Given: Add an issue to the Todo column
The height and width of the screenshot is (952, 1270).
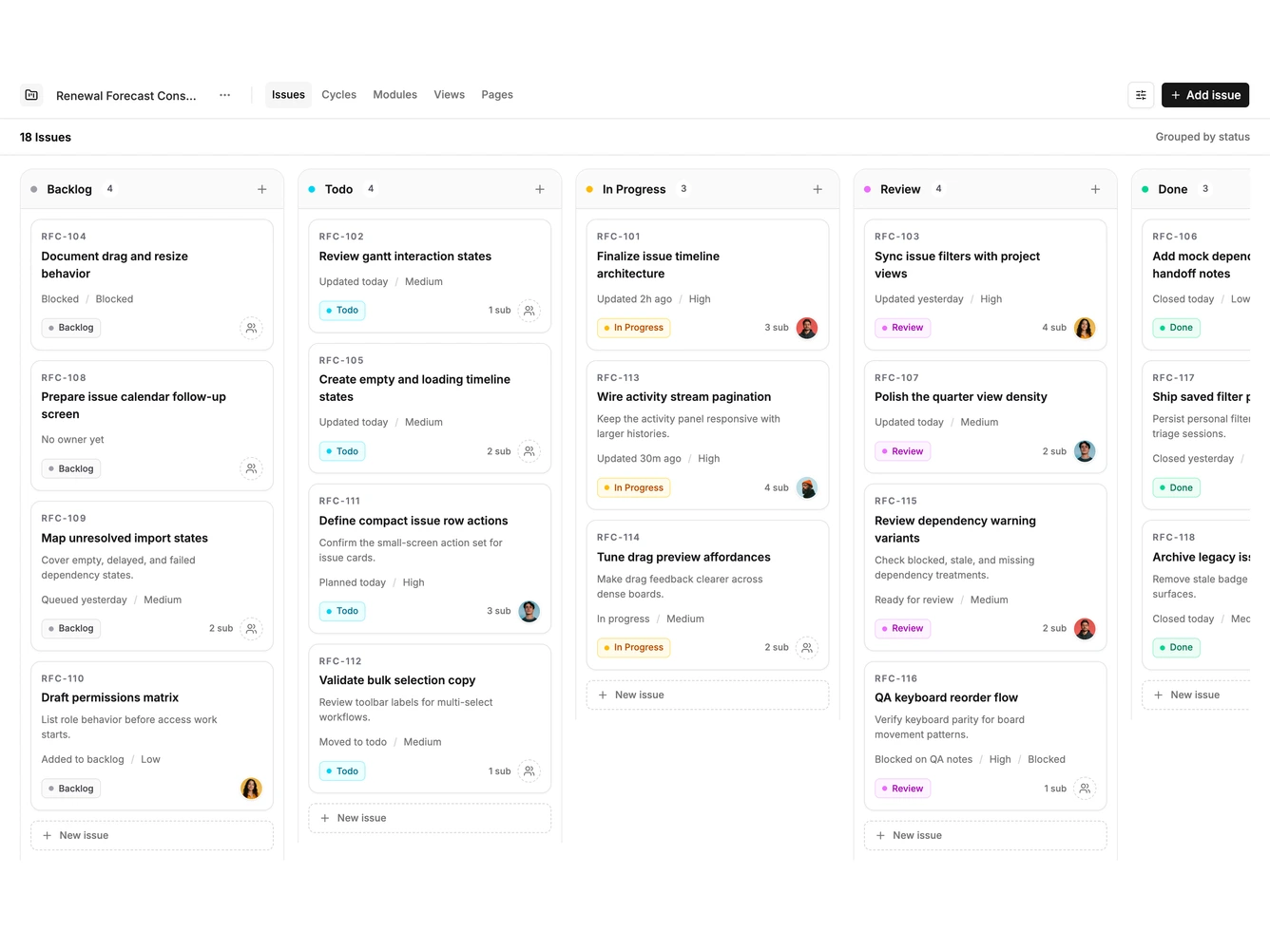Looking at the screenshot, I should pyautogui.click(x=540, y=189).
